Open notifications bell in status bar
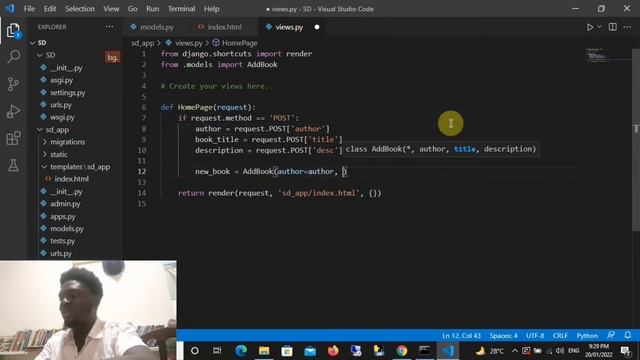Screen dimensions: 640x360 coord(628,335)
